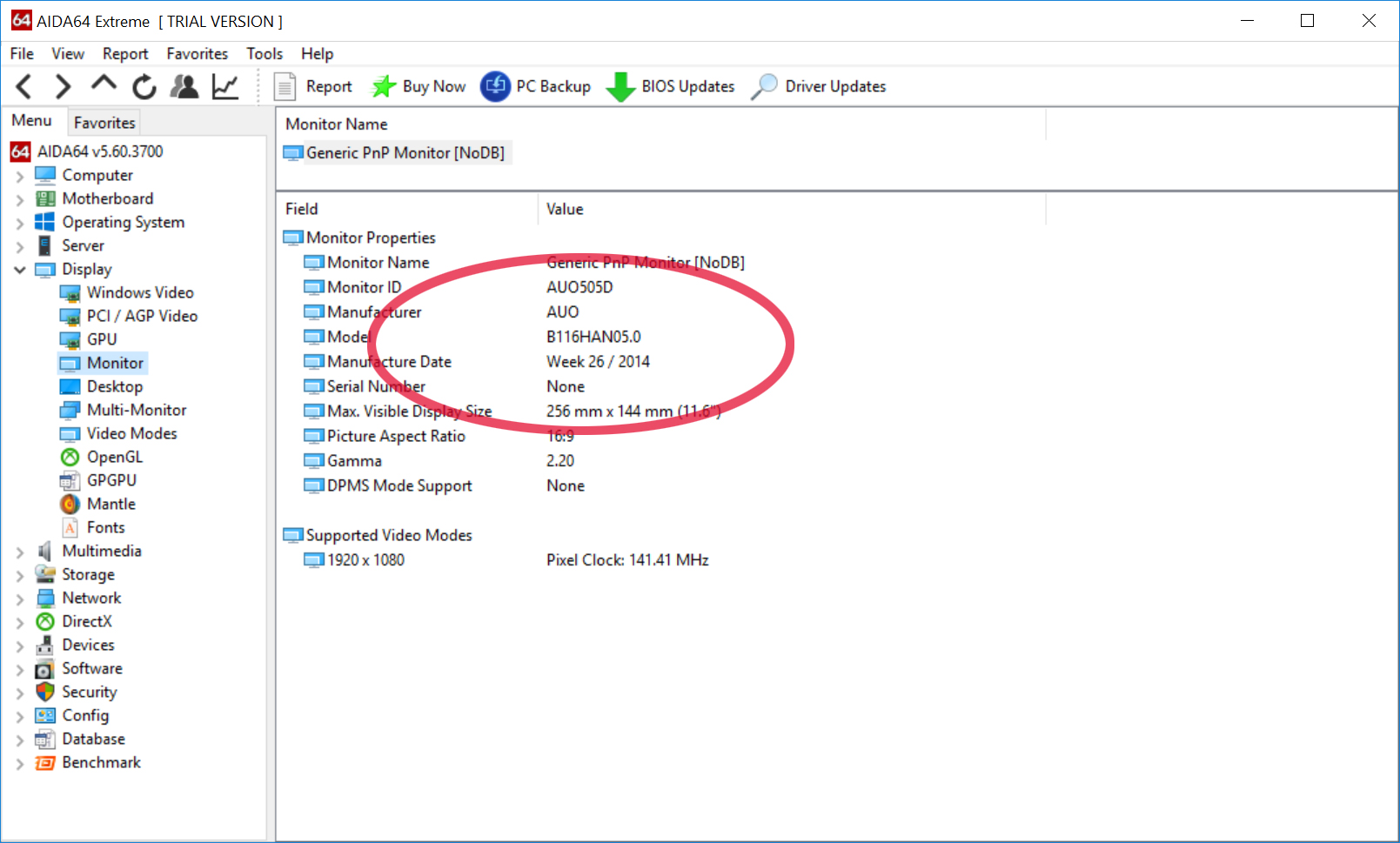The width and height of the screenshot is (1400, 843).
Task: Open the Help menu
Action: [x=318, y=54]
